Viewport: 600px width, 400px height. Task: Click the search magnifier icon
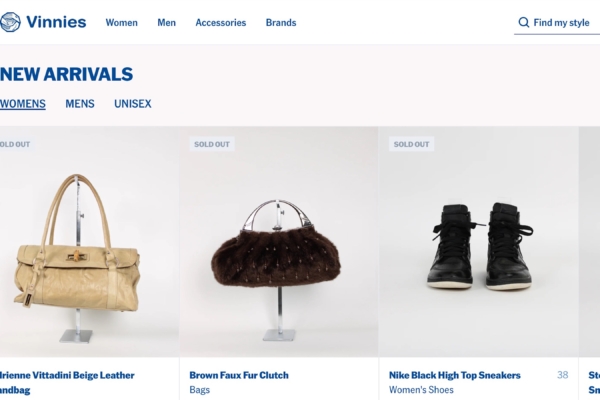[x=523, y=22]
